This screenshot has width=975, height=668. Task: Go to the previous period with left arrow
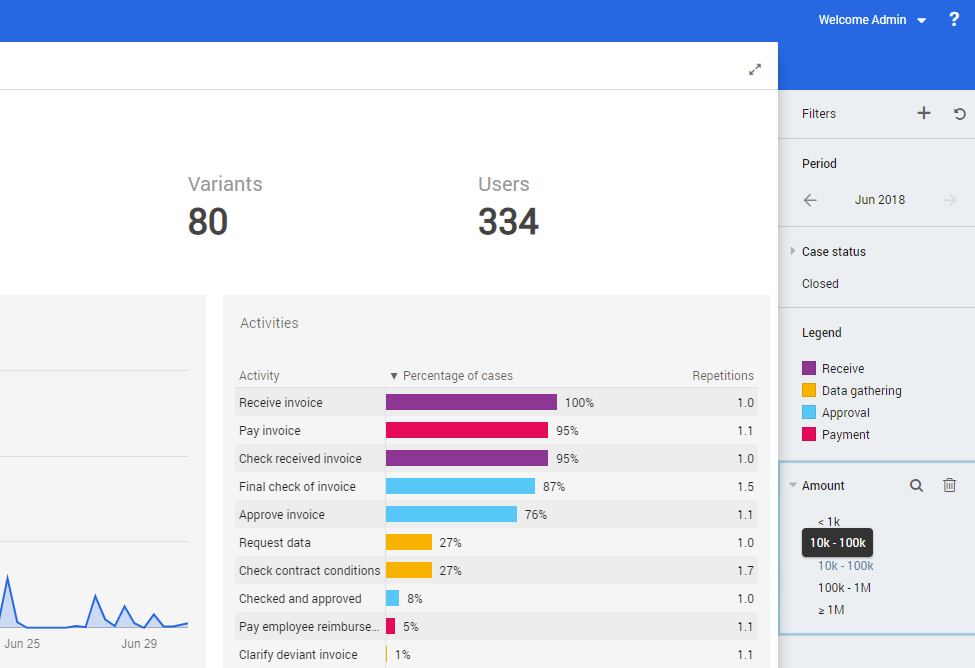pos(810,200)
